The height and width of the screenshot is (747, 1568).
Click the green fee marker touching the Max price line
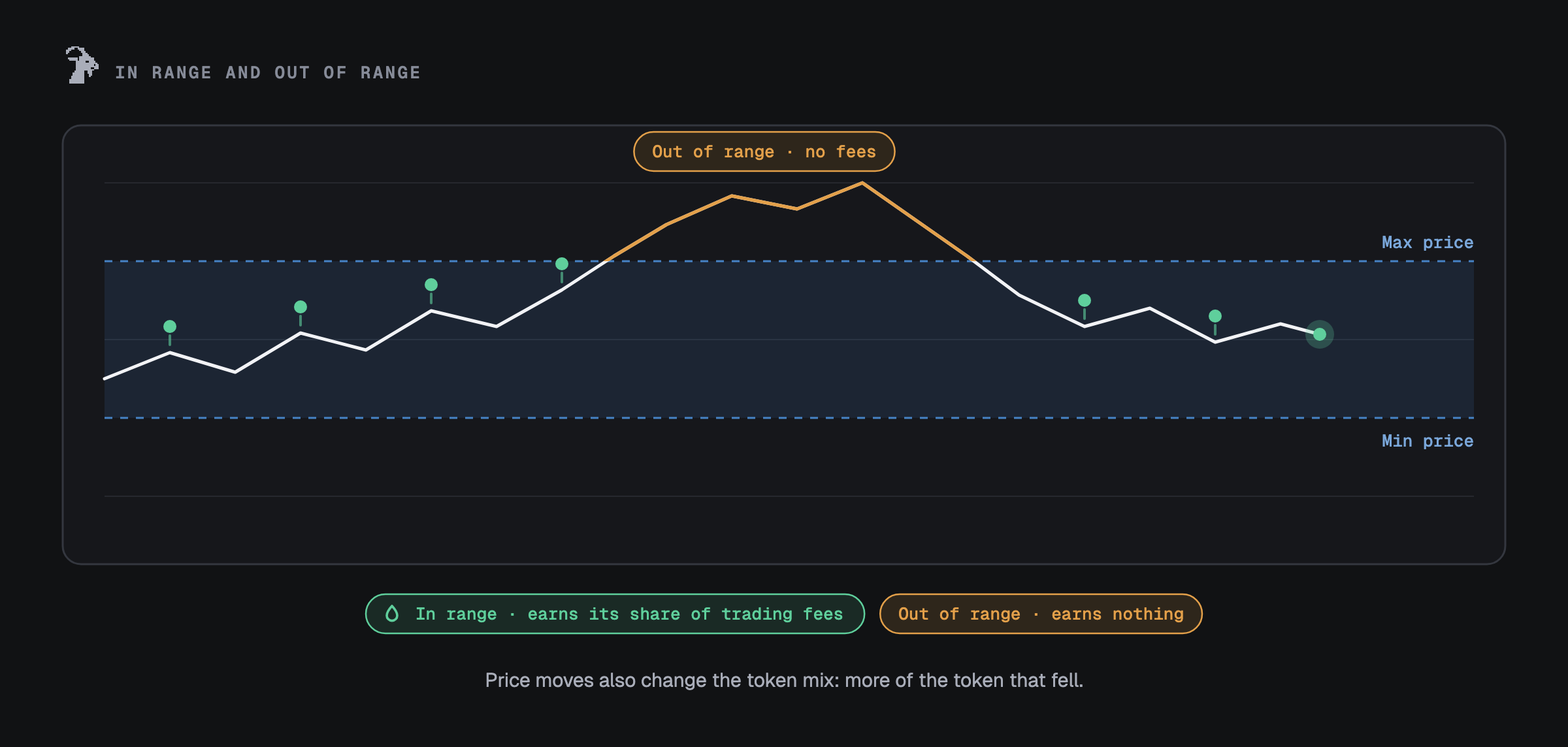[562, 264]
